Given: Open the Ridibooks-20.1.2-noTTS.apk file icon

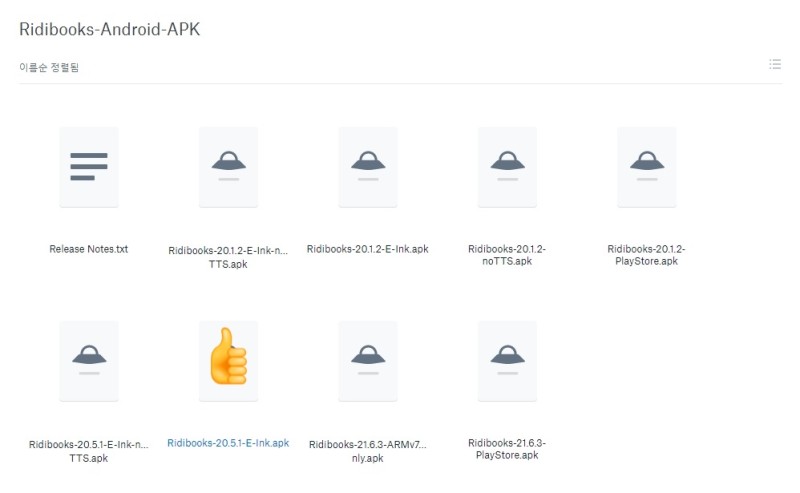Looking at the screenshot, I should click(507, 167).
